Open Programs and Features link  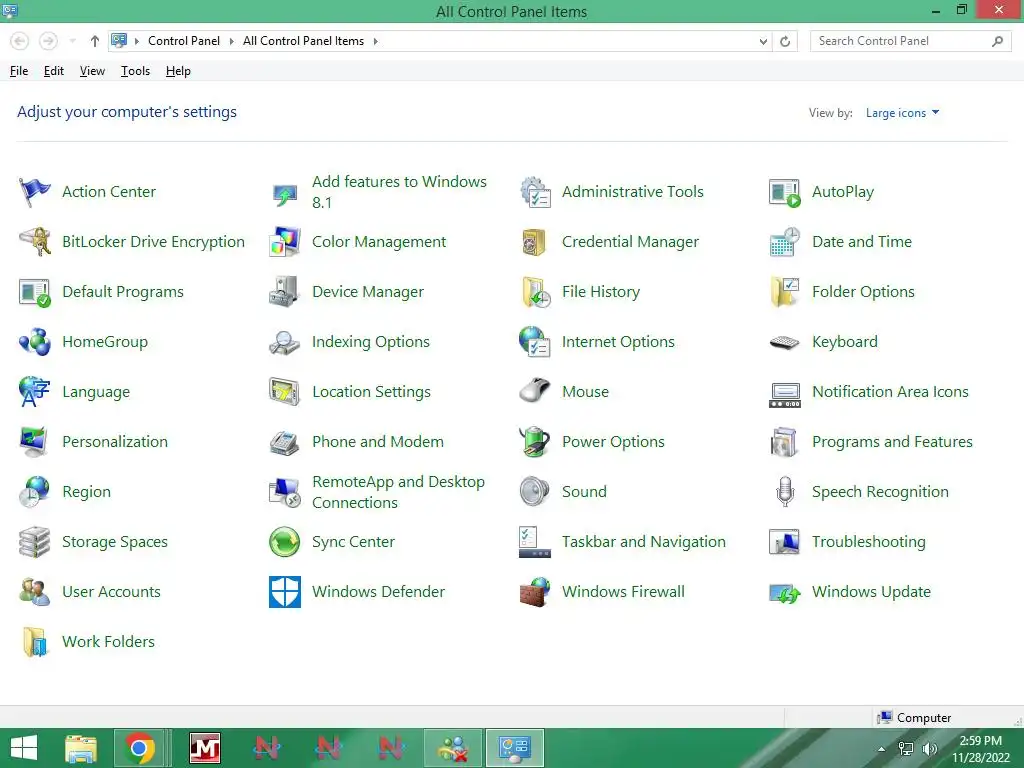click(x=892, y=442)
